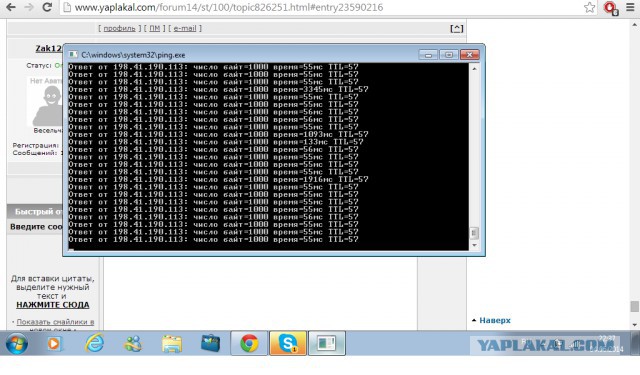Click the console scrollbar thumb
The height and width of the screenshot is (375, 640).
pos(474,233)
